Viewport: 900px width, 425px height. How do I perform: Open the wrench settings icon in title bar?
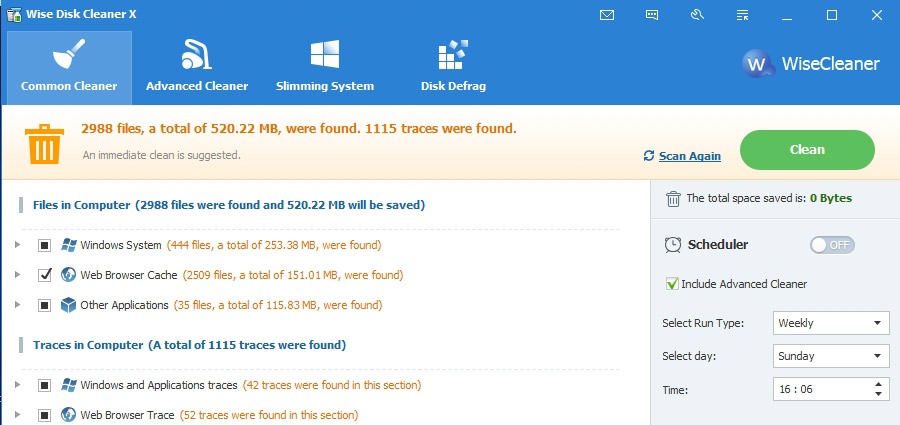[697, 16]
